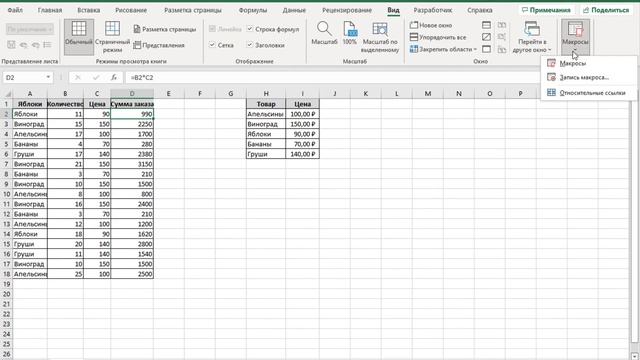The width and height of the screenshot is (640, 360).
Task: Set zoom to 100%
Action: point(350,33)
